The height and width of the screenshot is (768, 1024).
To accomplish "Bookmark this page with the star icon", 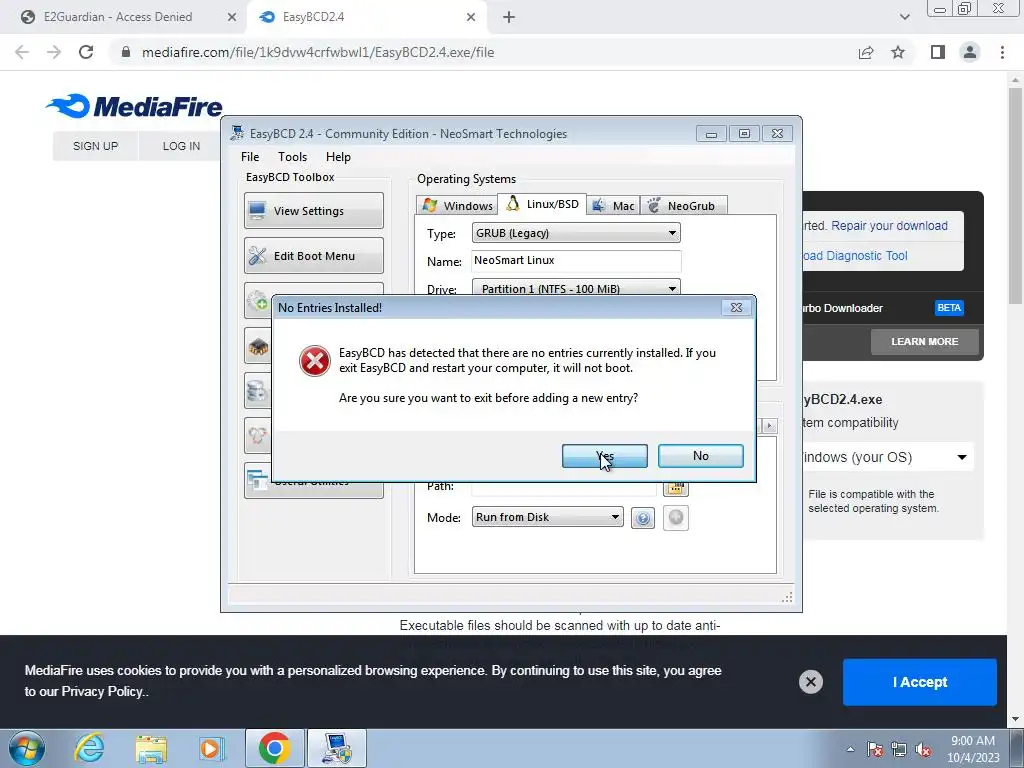I will pos(898,52).
